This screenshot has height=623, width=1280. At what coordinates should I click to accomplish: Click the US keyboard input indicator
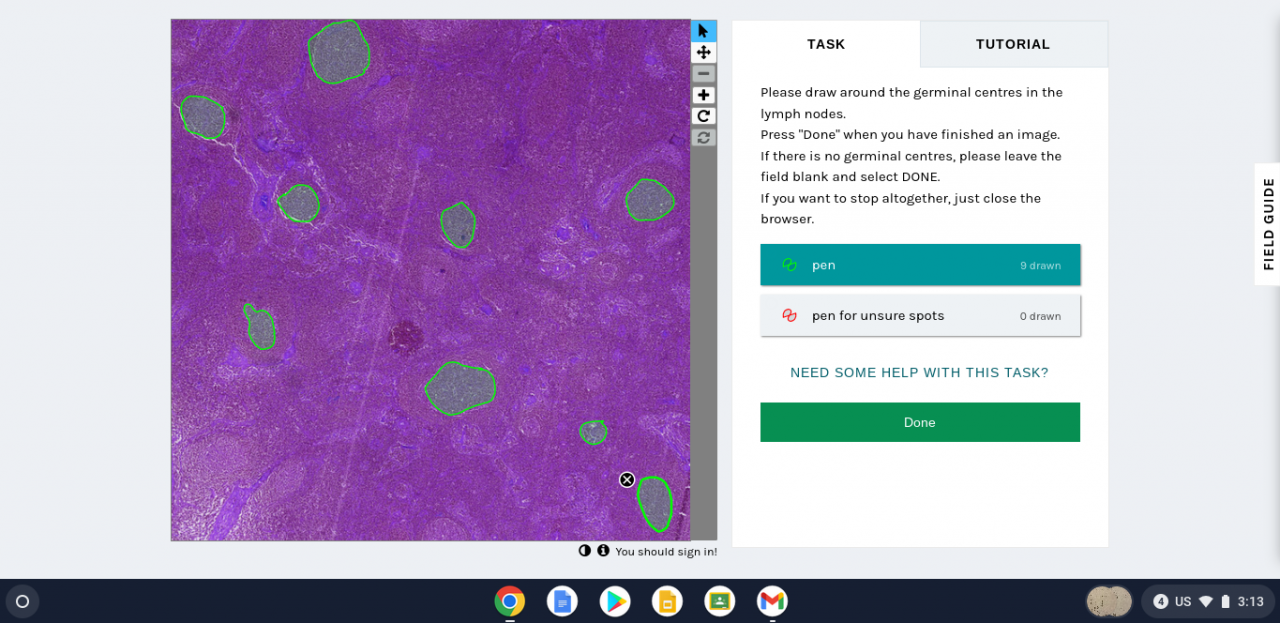pos(1183,602)
